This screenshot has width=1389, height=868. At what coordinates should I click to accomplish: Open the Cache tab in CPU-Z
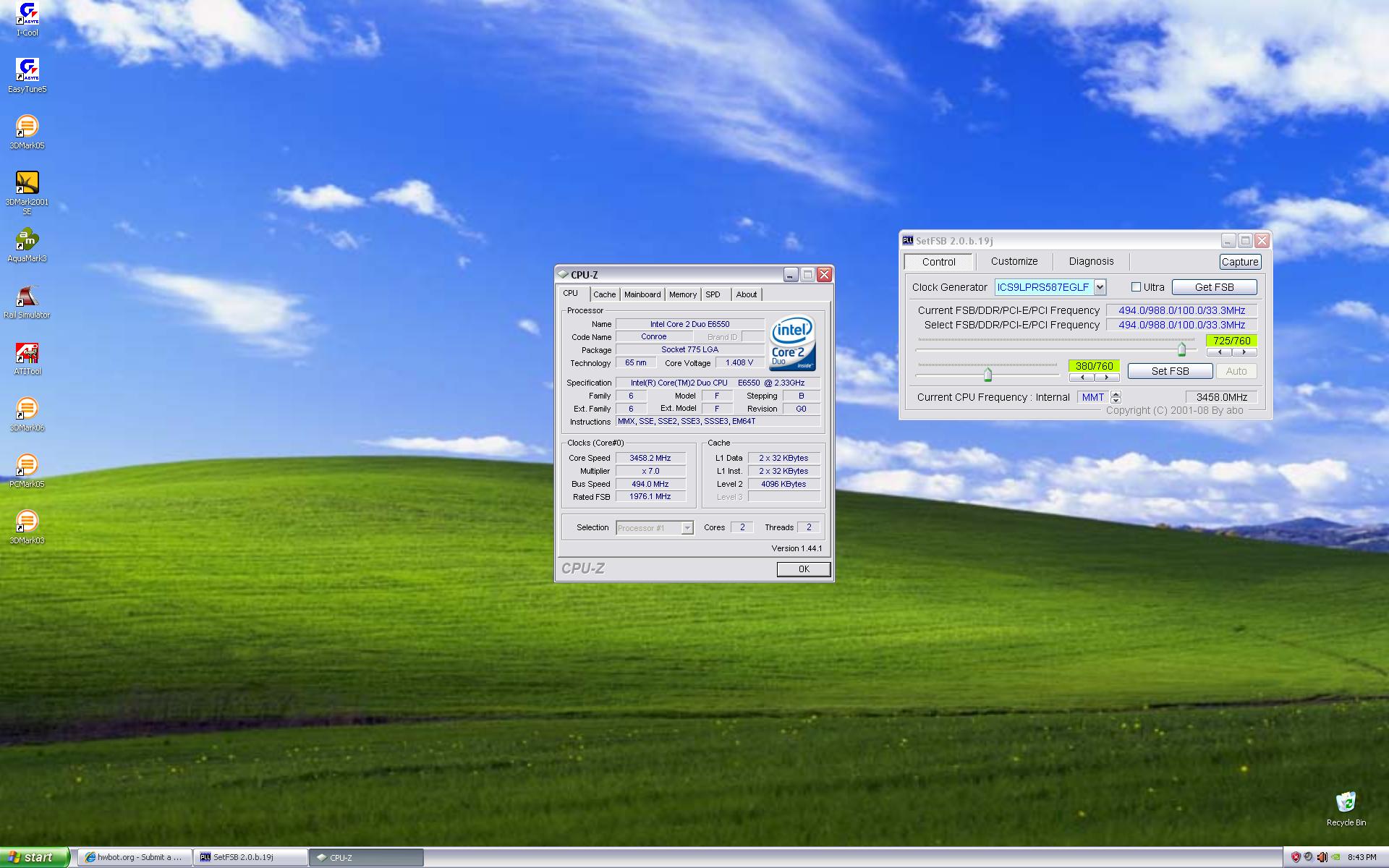pyautogui.click(x=605, y=294)
